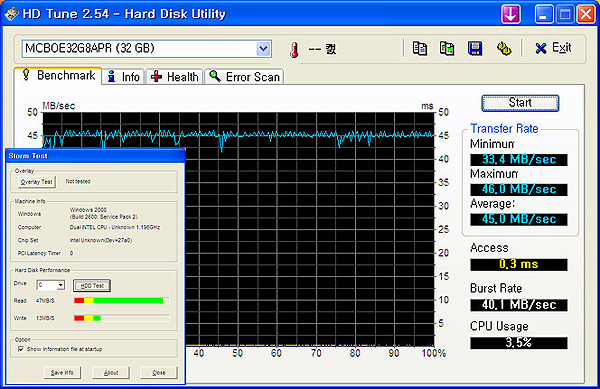Switch to the Info tab

pos(124,77)
